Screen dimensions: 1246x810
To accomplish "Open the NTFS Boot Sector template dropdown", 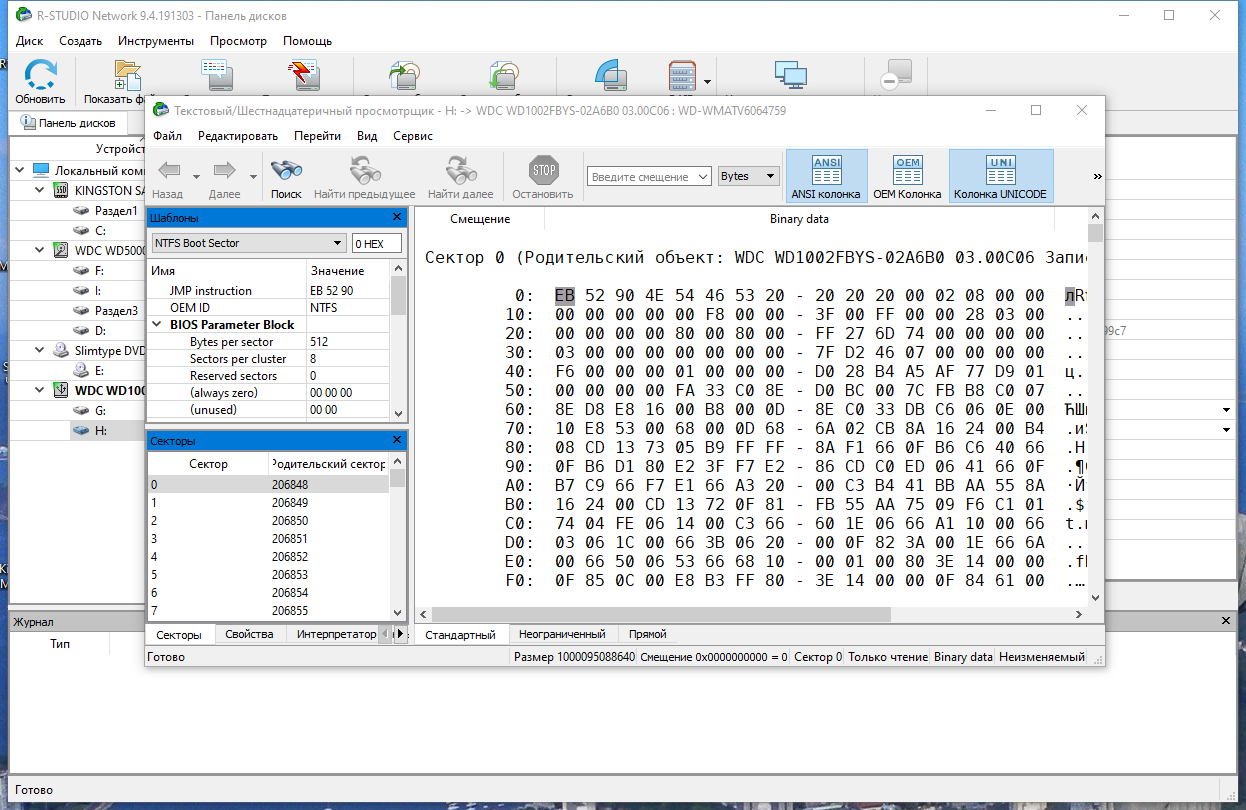I will pos(247,243).
